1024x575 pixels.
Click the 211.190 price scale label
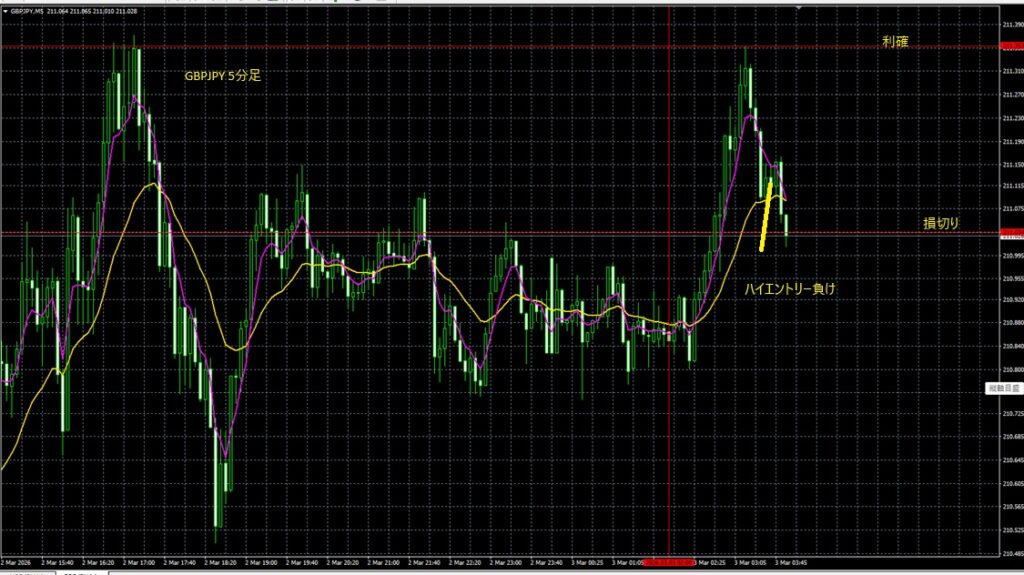(1012, 141)
